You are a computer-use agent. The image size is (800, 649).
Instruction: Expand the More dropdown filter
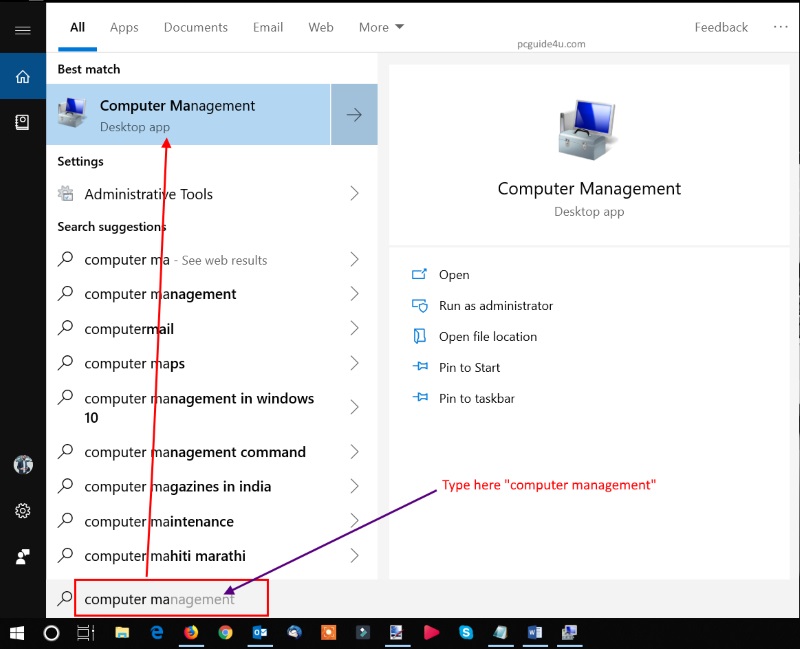pyautogui.click(x=381, y=27)
